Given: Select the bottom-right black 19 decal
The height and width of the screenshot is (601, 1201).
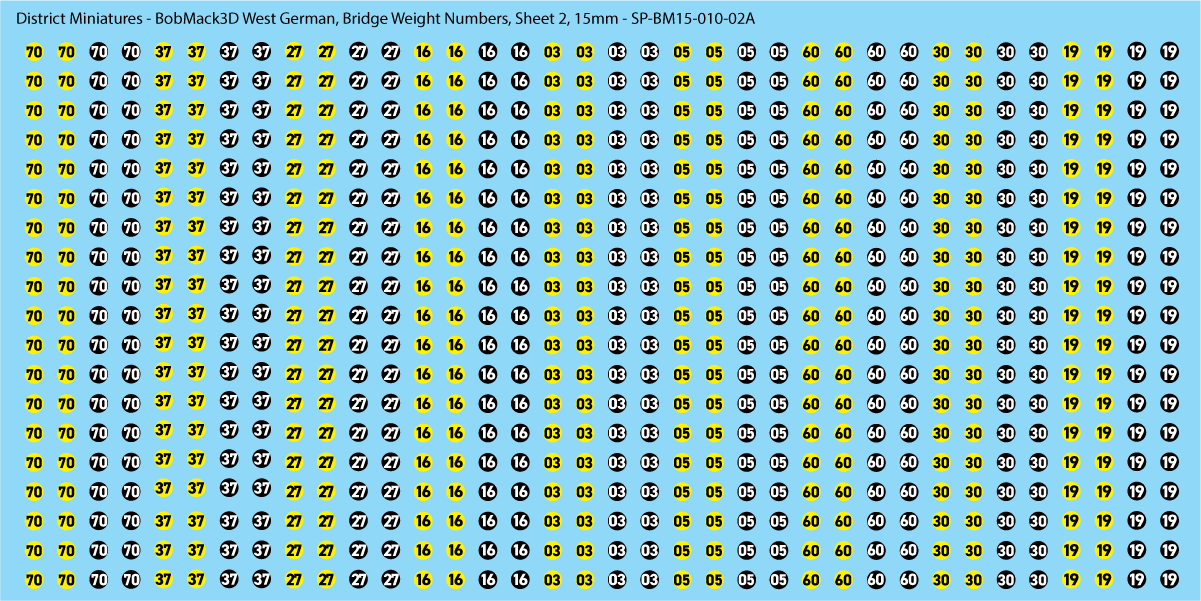Looking at the screenshot, I should [x=1168, y=579].
